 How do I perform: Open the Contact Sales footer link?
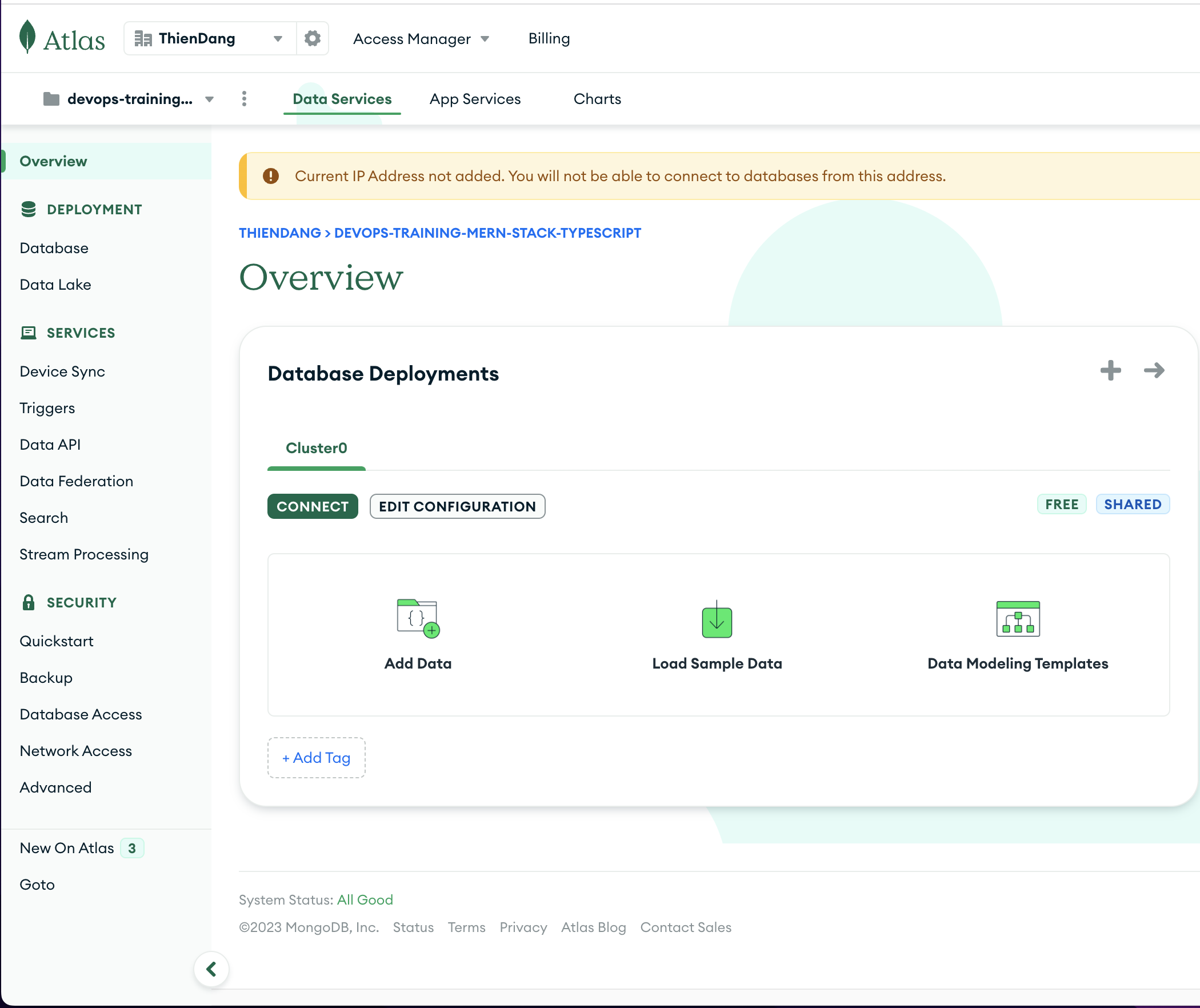tap(686, 927)
